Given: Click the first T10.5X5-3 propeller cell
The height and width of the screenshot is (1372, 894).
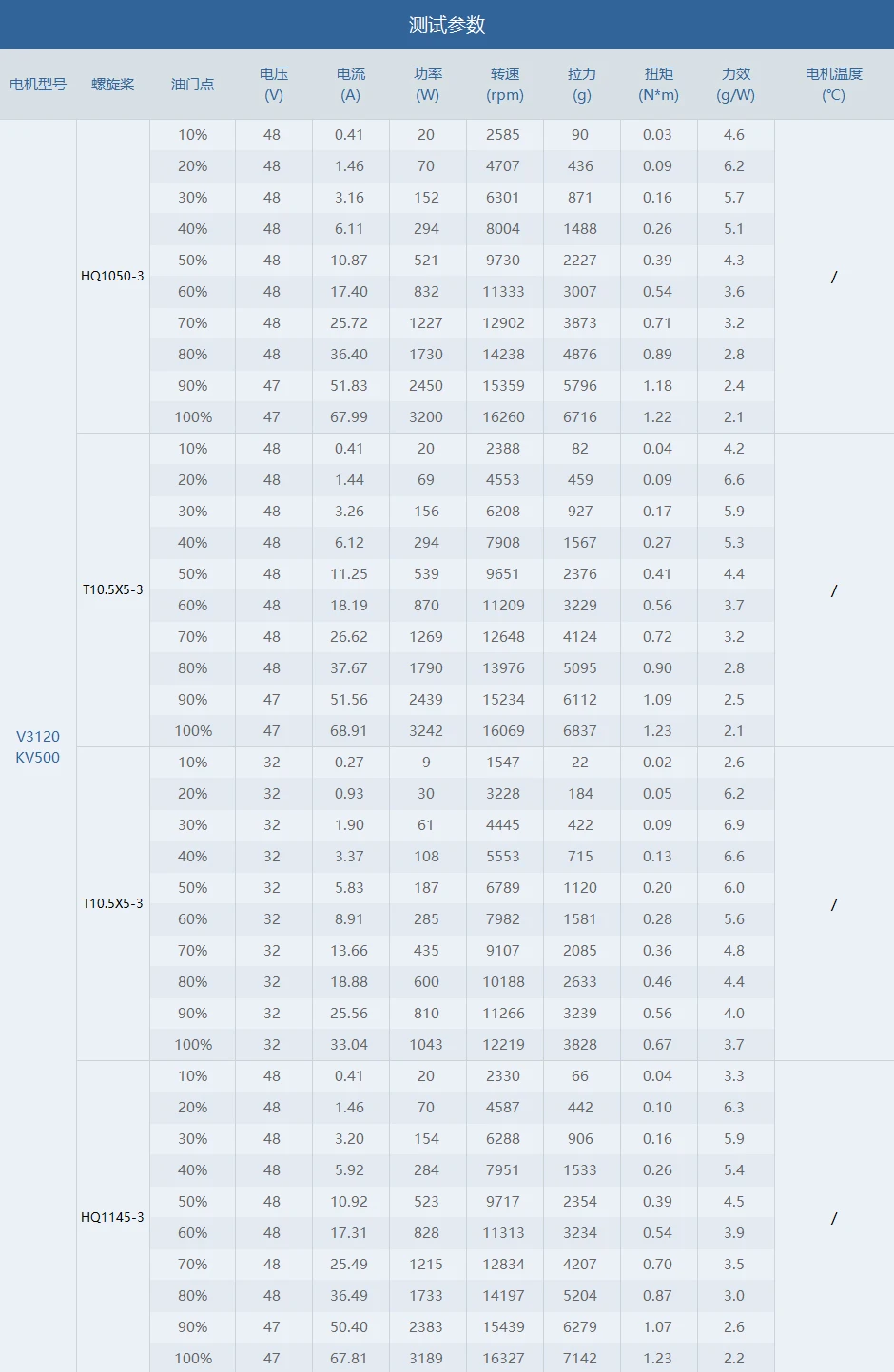Looking at the screenshot, I should (113, 589).
